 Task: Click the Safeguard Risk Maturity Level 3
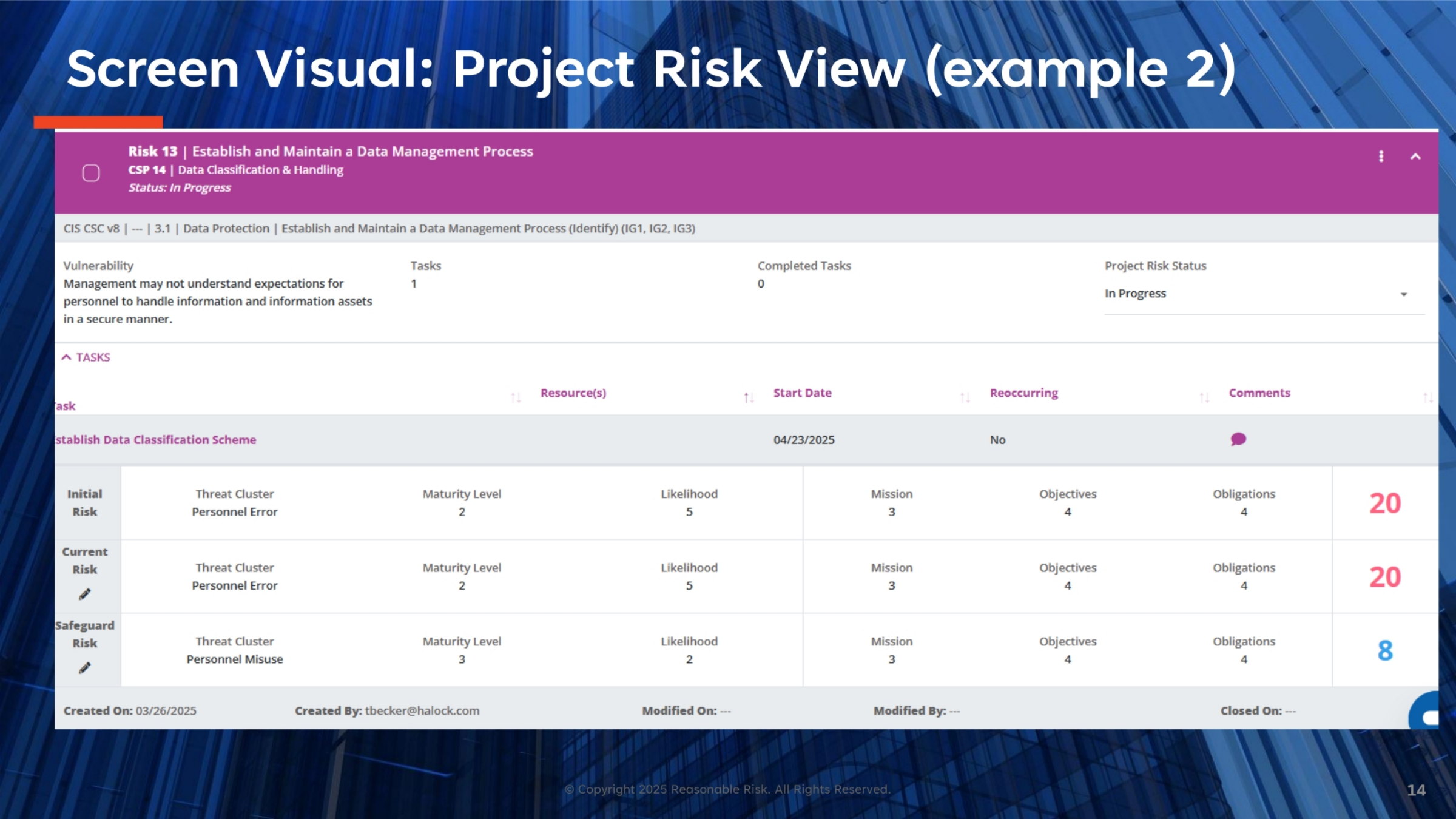pos(462,659)
